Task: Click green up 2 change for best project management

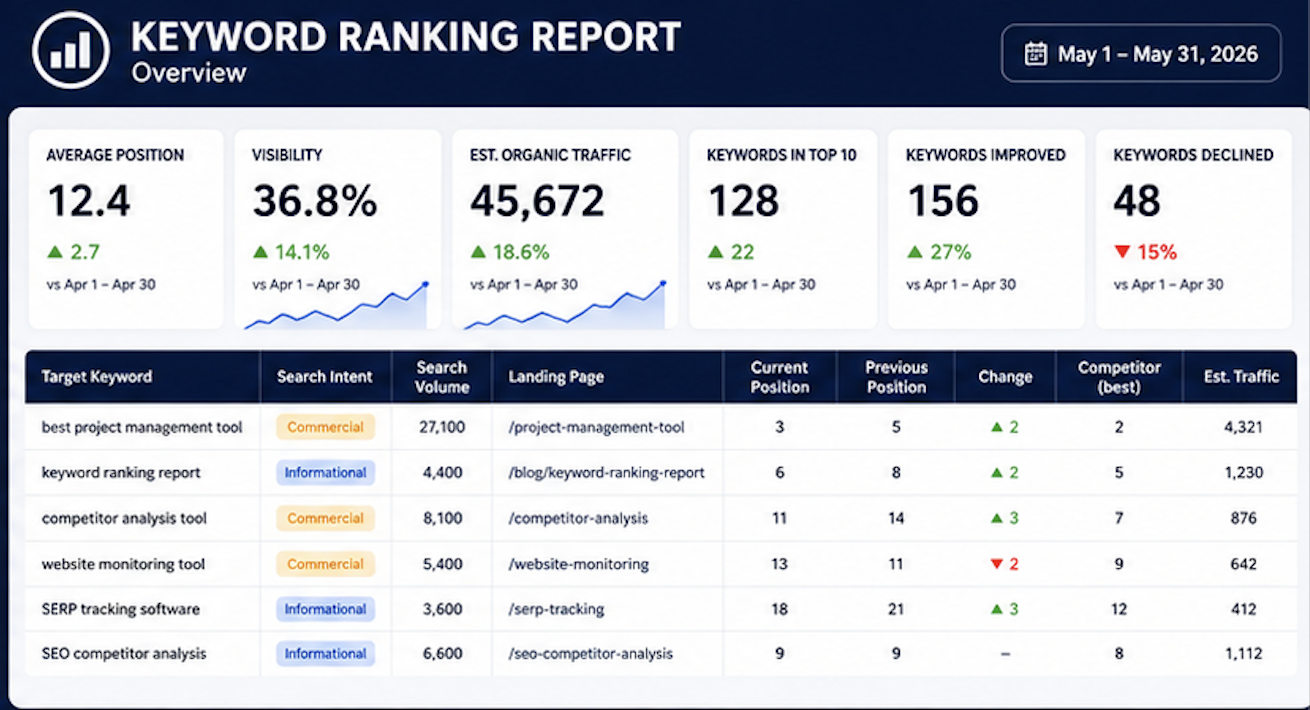Action: pyautogui.click(x=1005, y=427)
